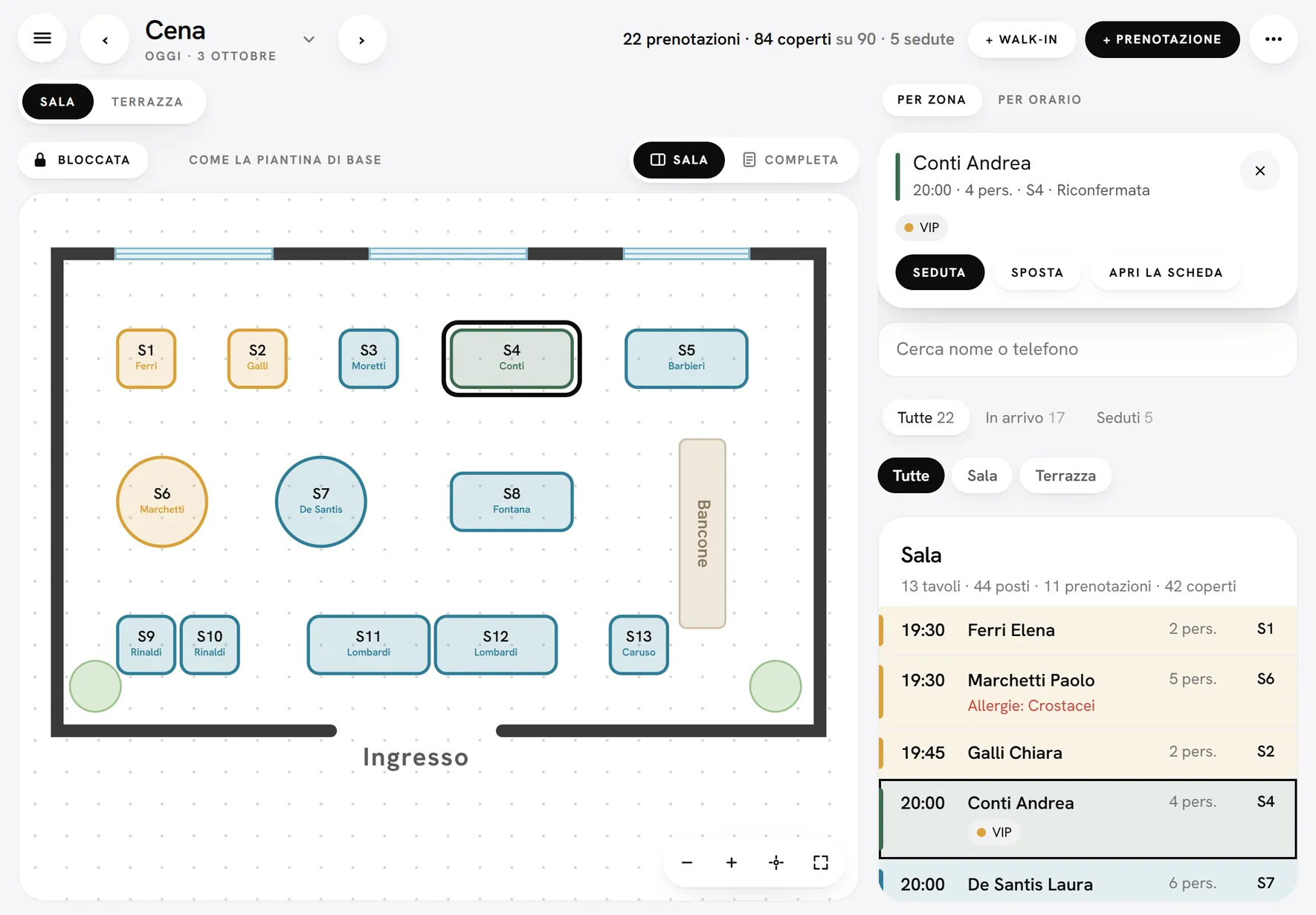Open the Marchetti Paolo reservation row

(1088, 691)
